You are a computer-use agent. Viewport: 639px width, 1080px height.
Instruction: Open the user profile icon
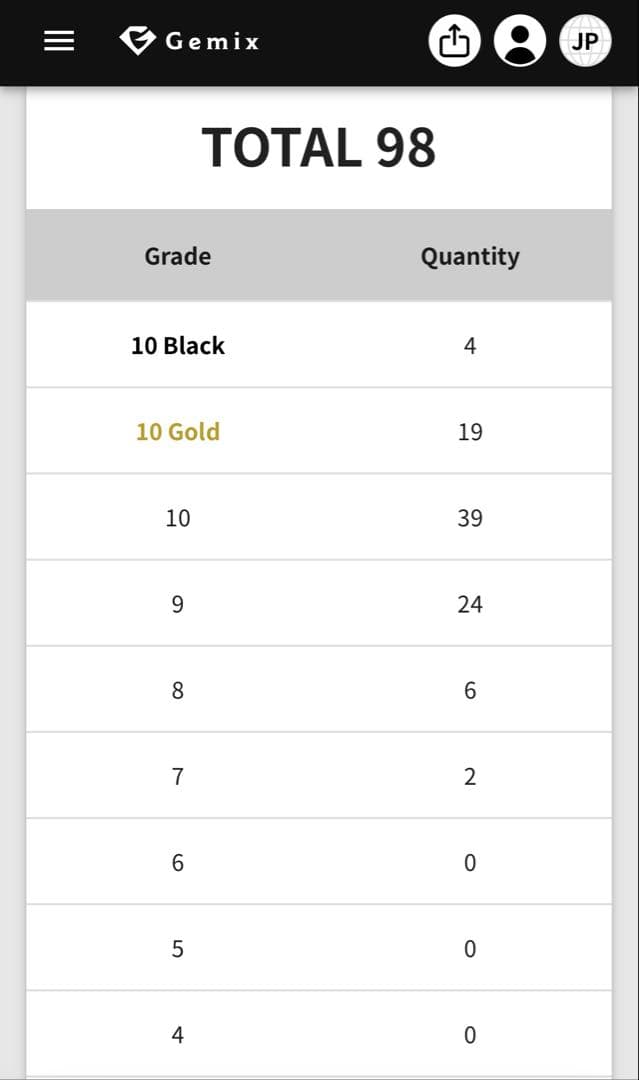pos(520,41)
